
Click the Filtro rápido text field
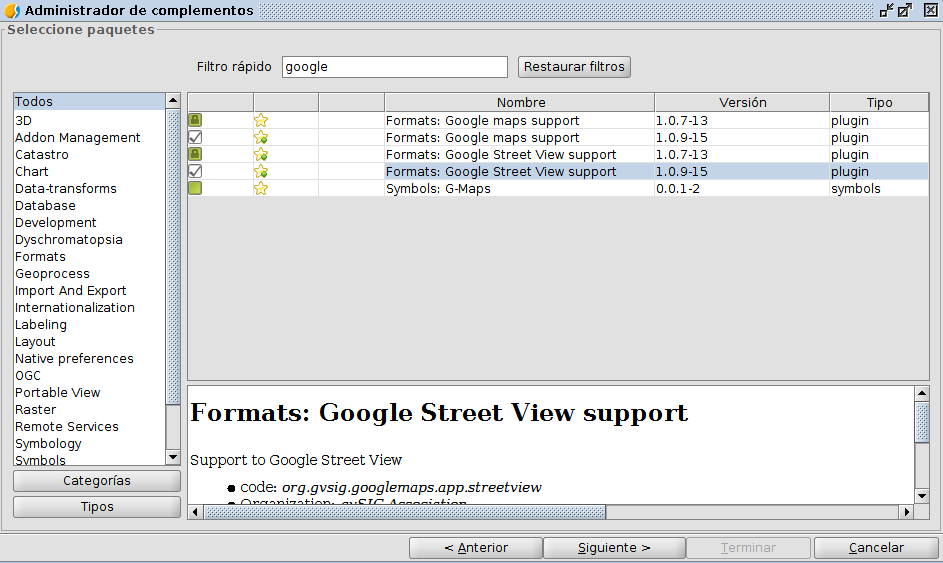394,67
